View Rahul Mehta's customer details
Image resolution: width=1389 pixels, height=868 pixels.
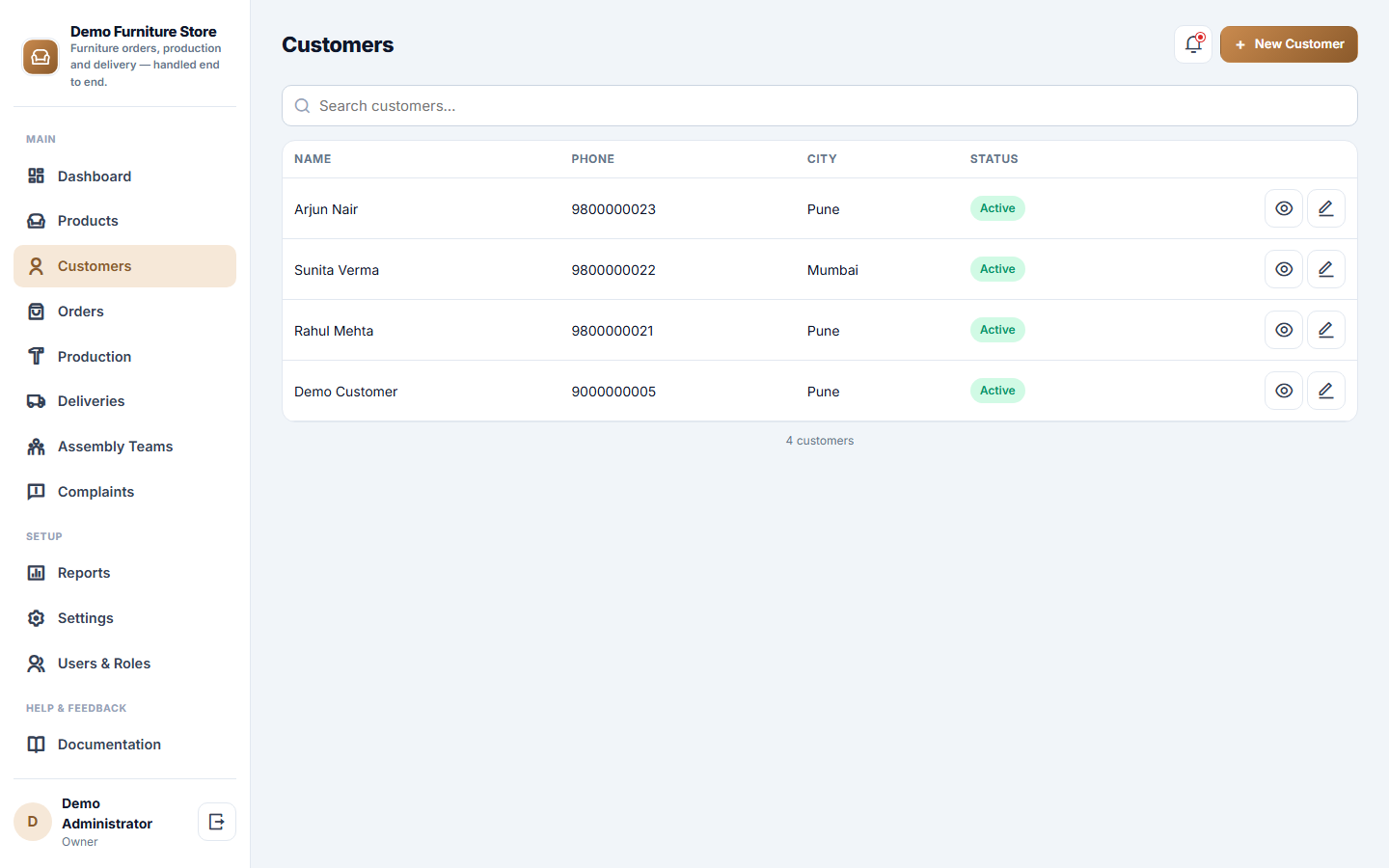point(1284,330)
